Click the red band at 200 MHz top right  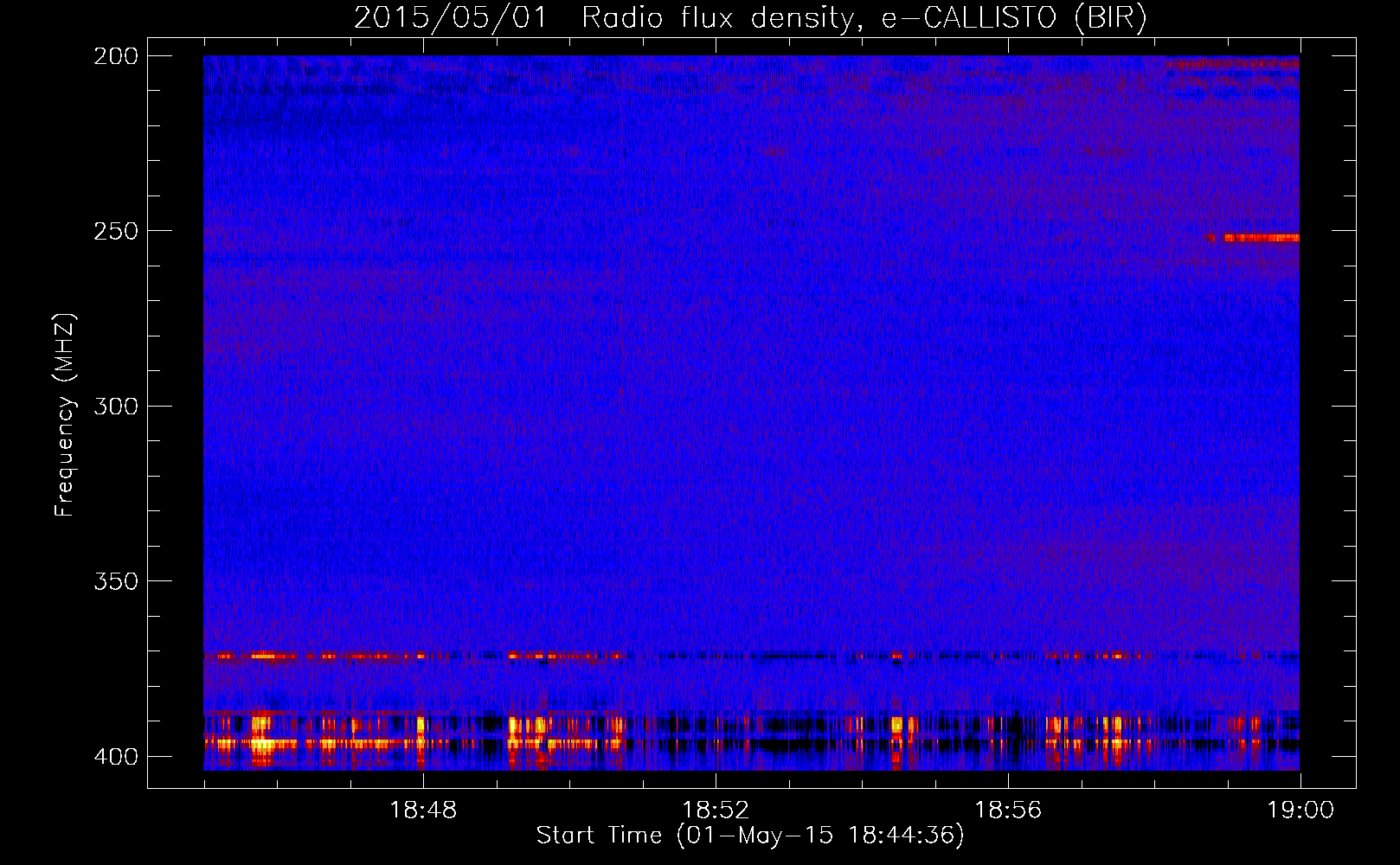[1233, 63]
